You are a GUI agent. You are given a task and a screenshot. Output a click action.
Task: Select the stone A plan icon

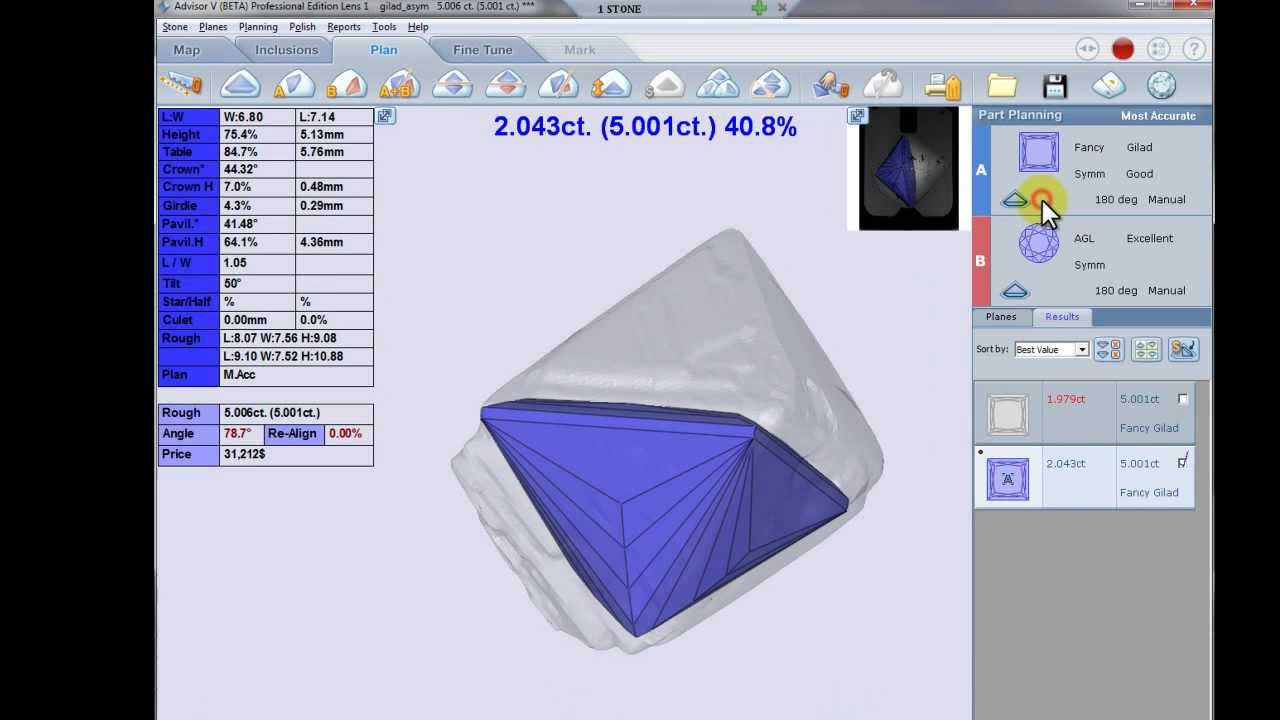click(293, 85)
